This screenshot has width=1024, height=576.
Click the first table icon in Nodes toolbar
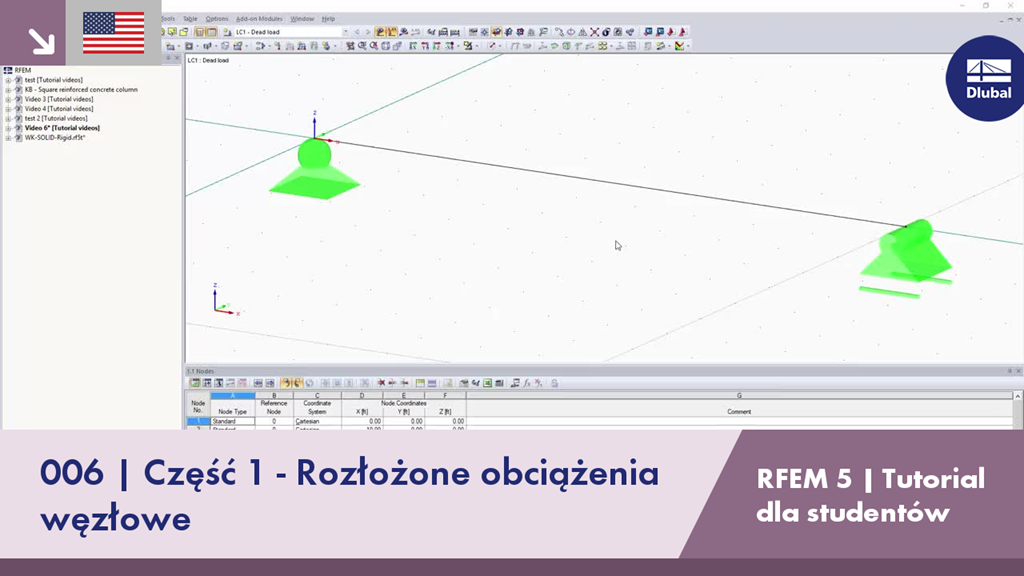[195, 383]
